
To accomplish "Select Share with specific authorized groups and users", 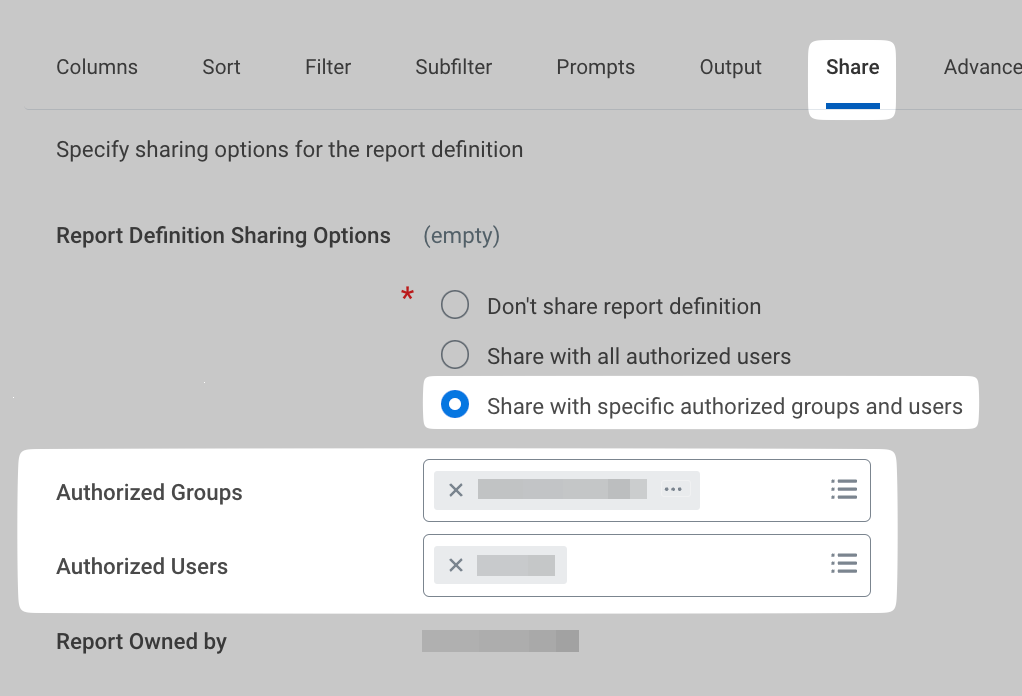I will [455, 405].
